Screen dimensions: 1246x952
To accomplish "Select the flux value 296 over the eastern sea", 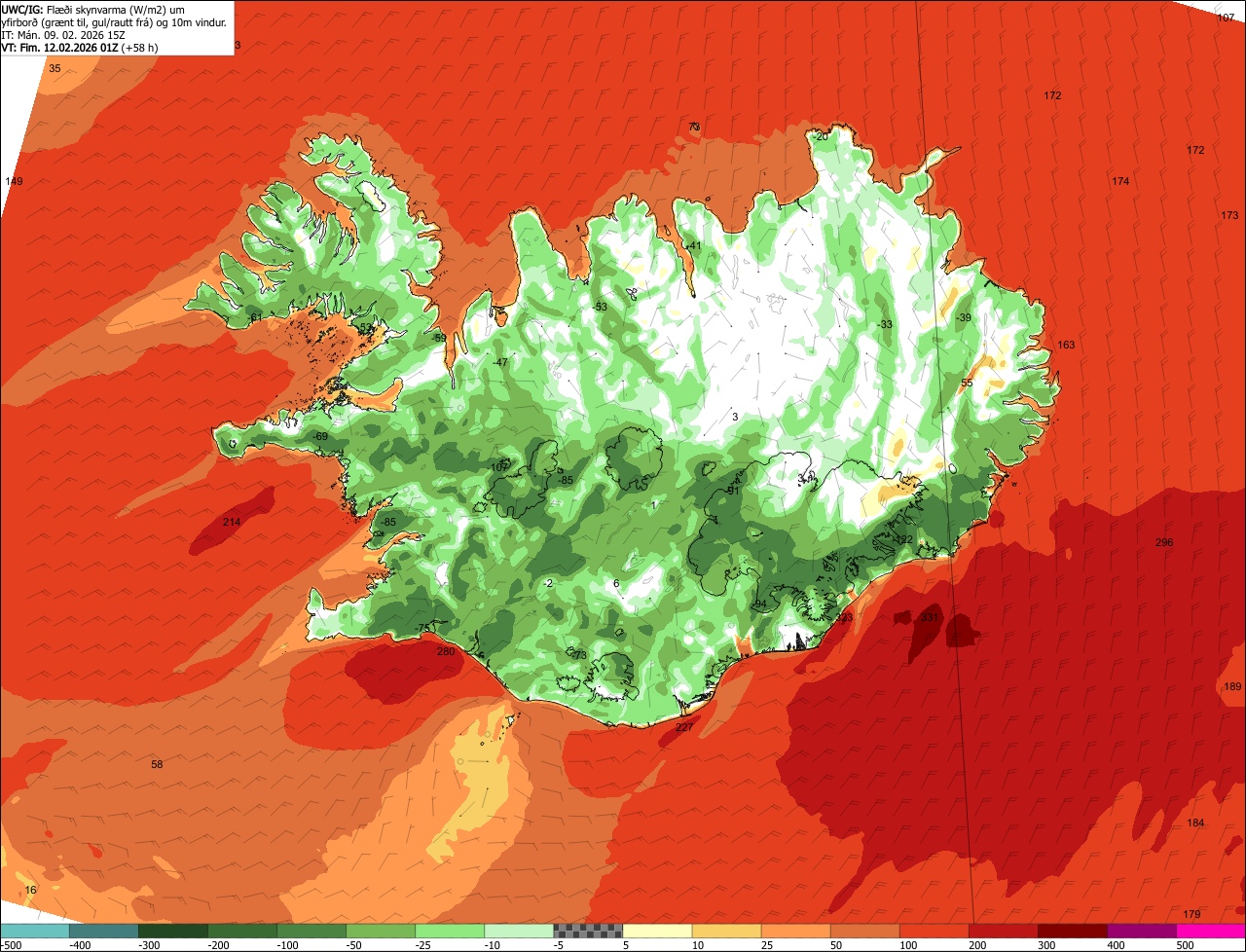I will point(1164,542).
